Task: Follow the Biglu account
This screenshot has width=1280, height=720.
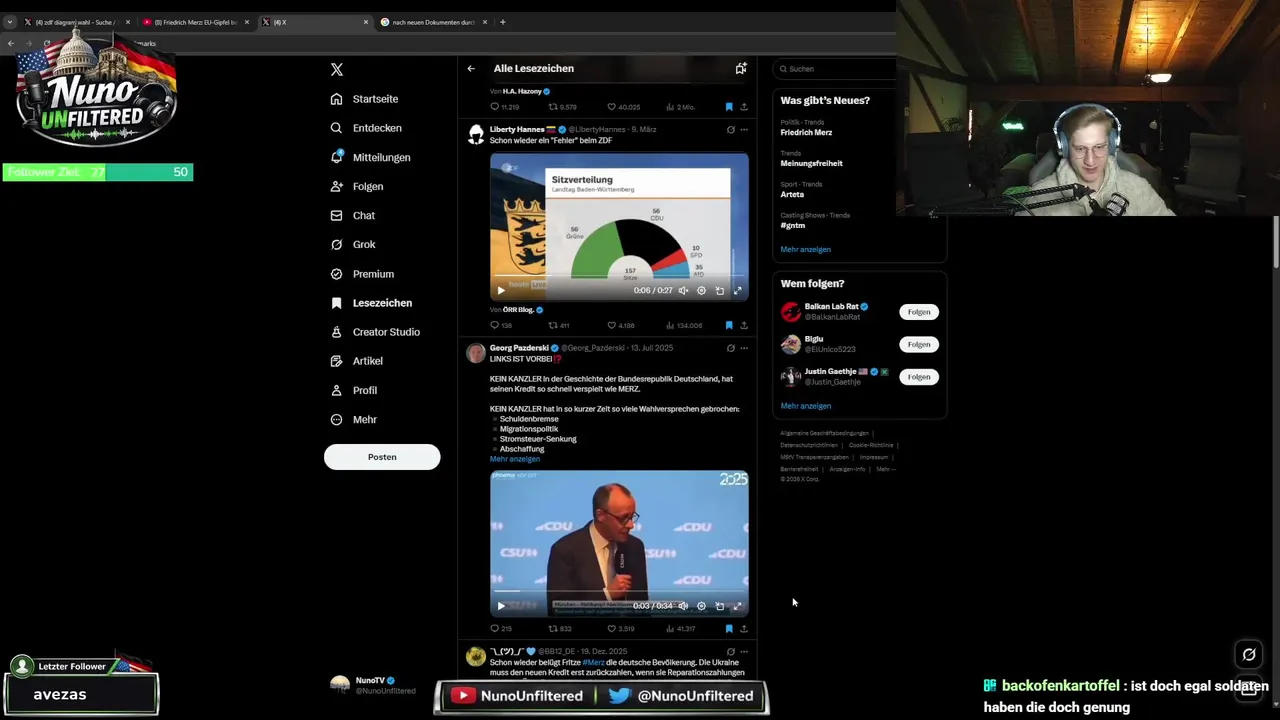Action: point(919,344)
